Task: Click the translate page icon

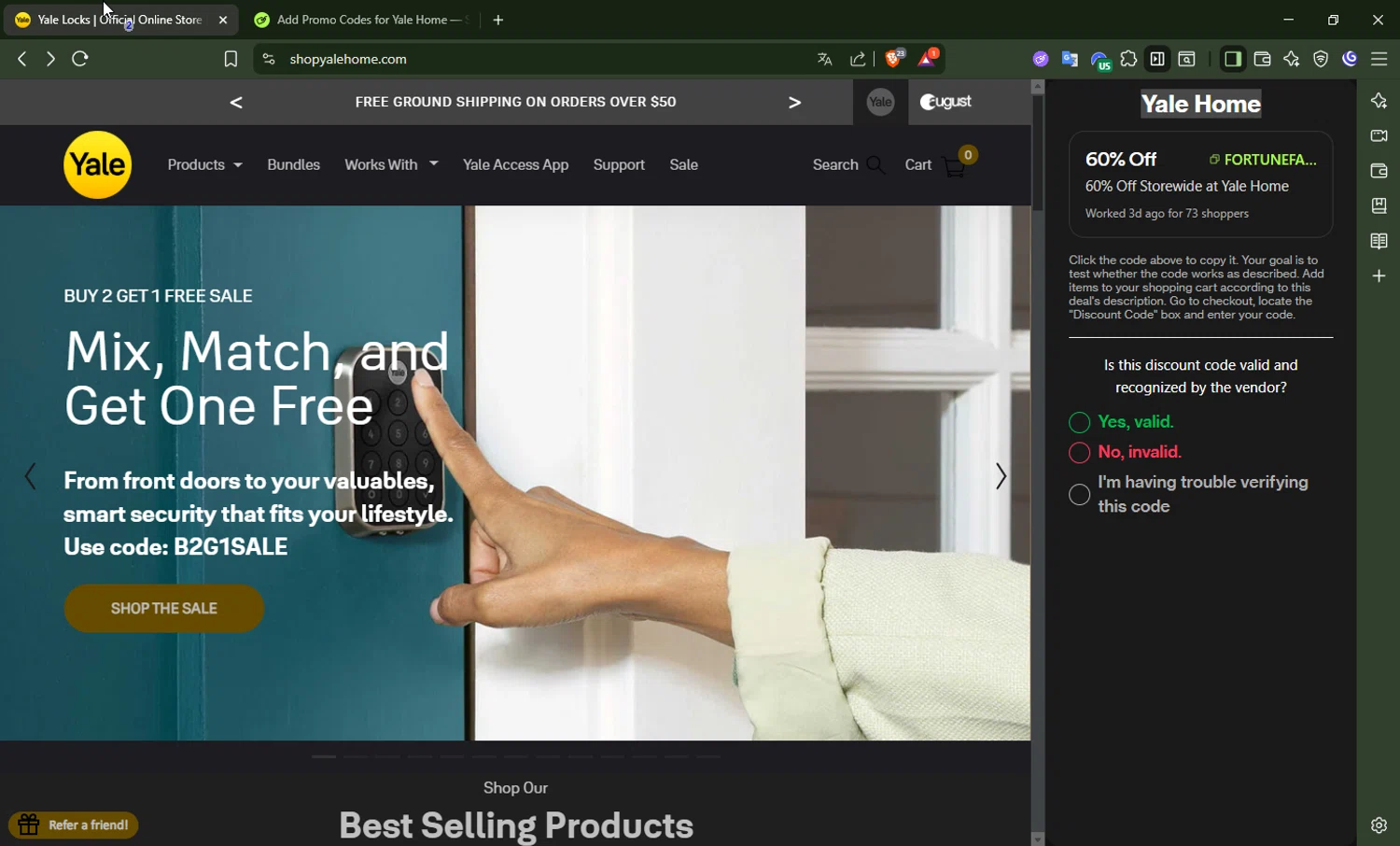Action: [x=824, y=59]
